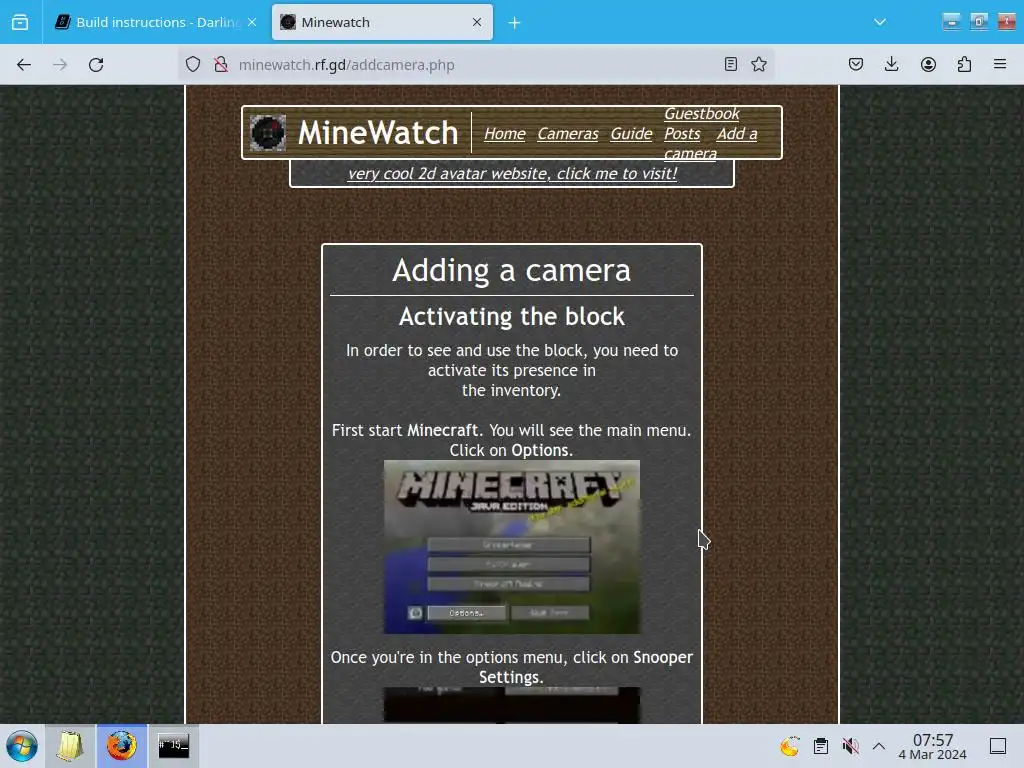The width and height of the screenshot is (1024, 768).
Task: Close the Minewatch tab
Action: coord(477,22)
